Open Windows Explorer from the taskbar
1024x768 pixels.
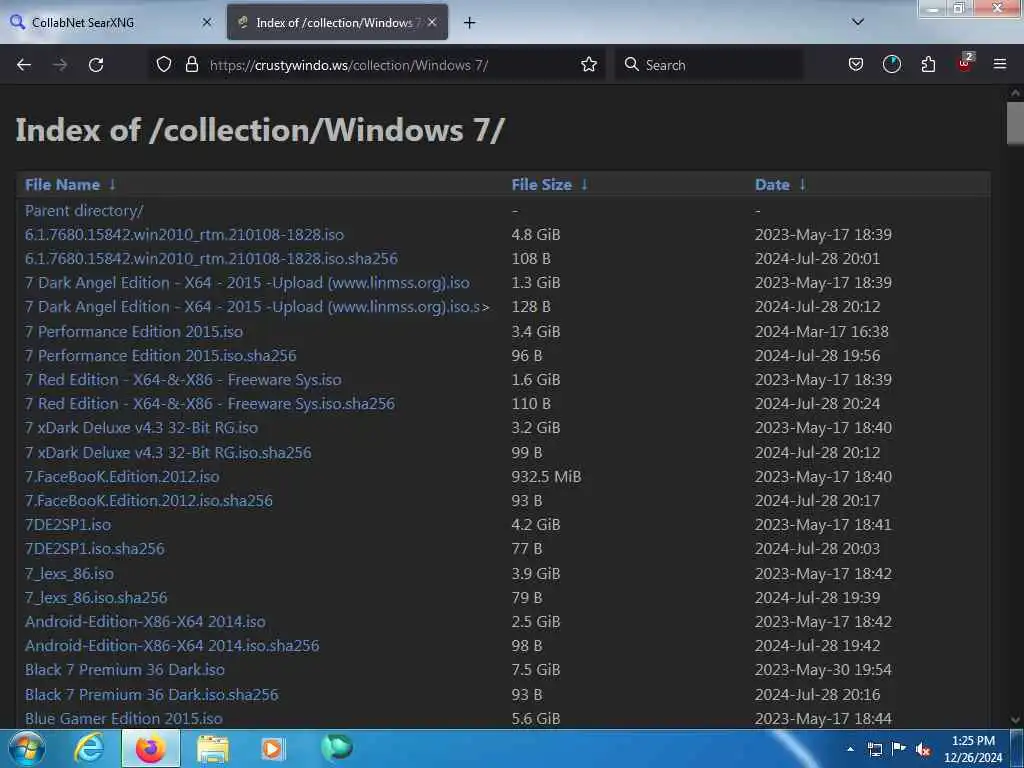point(213,748)
